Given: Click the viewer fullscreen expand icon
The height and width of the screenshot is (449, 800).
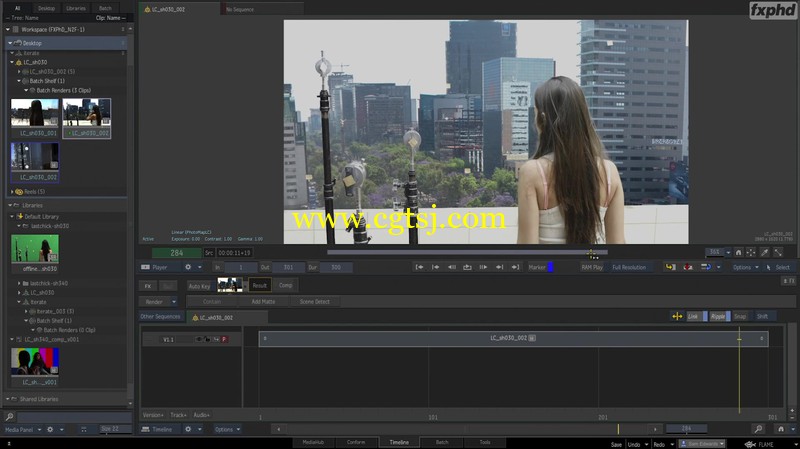Looking at the screenshot, I should click(x=778, y=252).
